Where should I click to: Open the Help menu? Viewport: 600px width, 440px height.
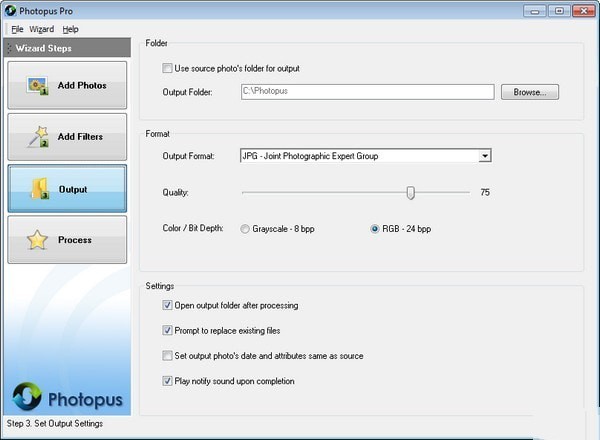[x=70, y=29]
